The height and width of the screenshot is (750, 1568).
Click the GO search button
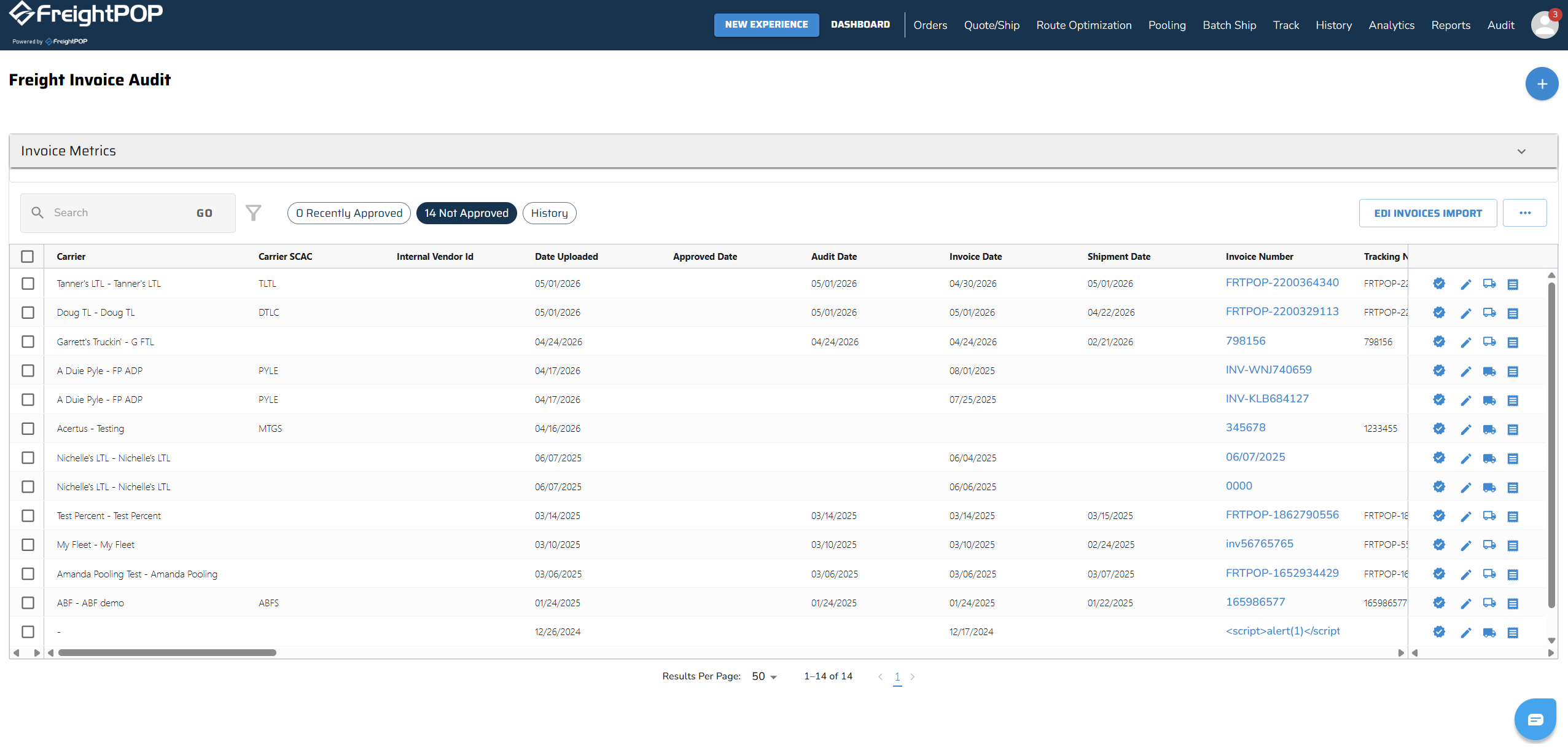pyautogui.click(x=205, y=213)
